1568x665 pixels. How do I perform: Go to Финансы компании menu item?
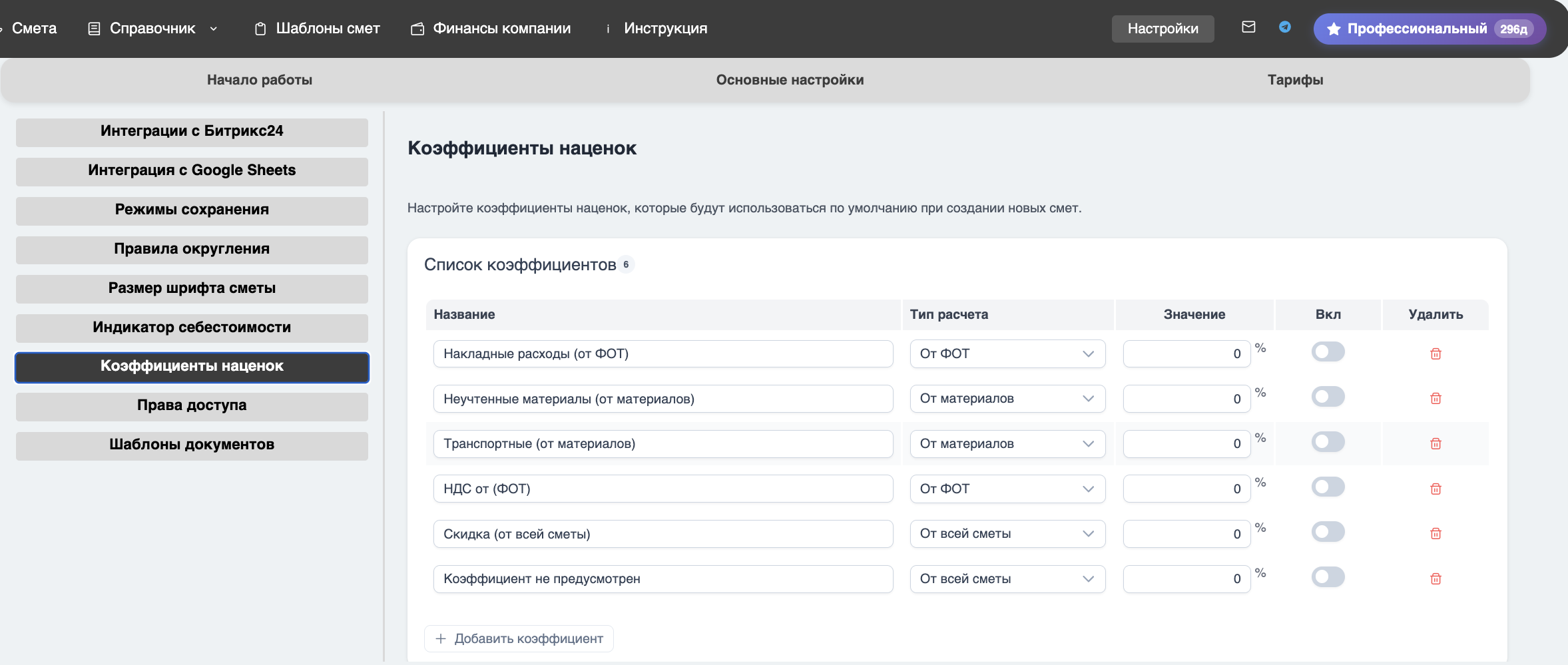pyautogui.click(x=491, y=29)
